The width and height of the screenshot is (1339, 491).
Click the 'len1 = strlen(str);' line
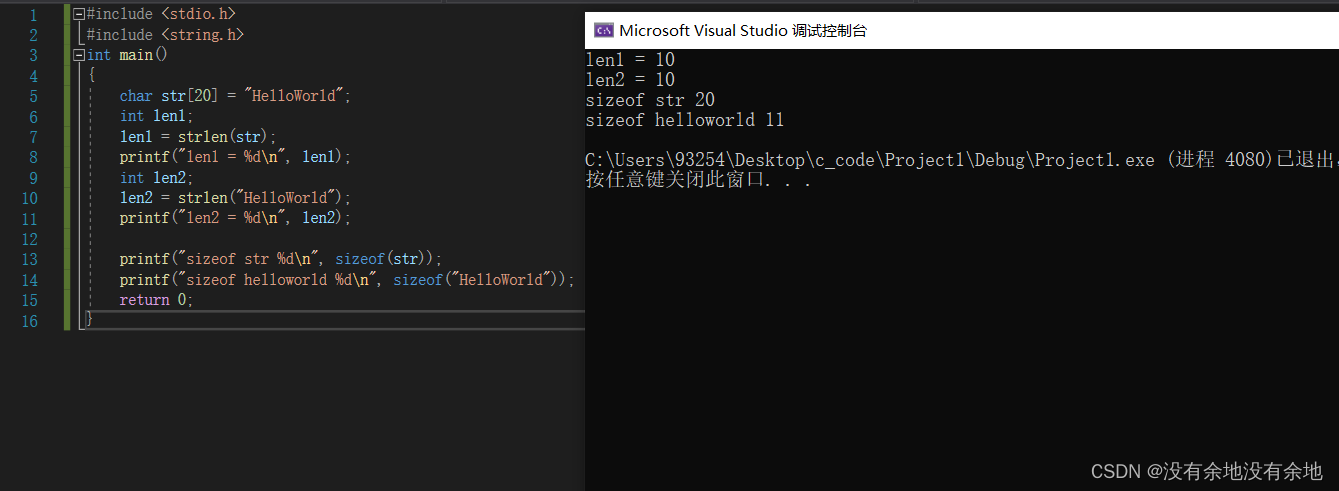[198, 137]
